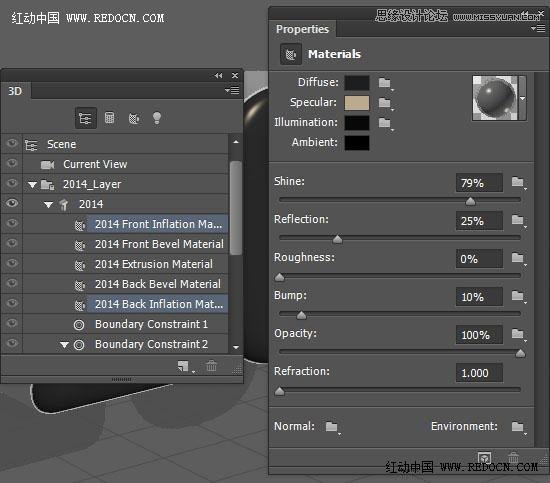Click the Shine slider handle

(470, 201)
